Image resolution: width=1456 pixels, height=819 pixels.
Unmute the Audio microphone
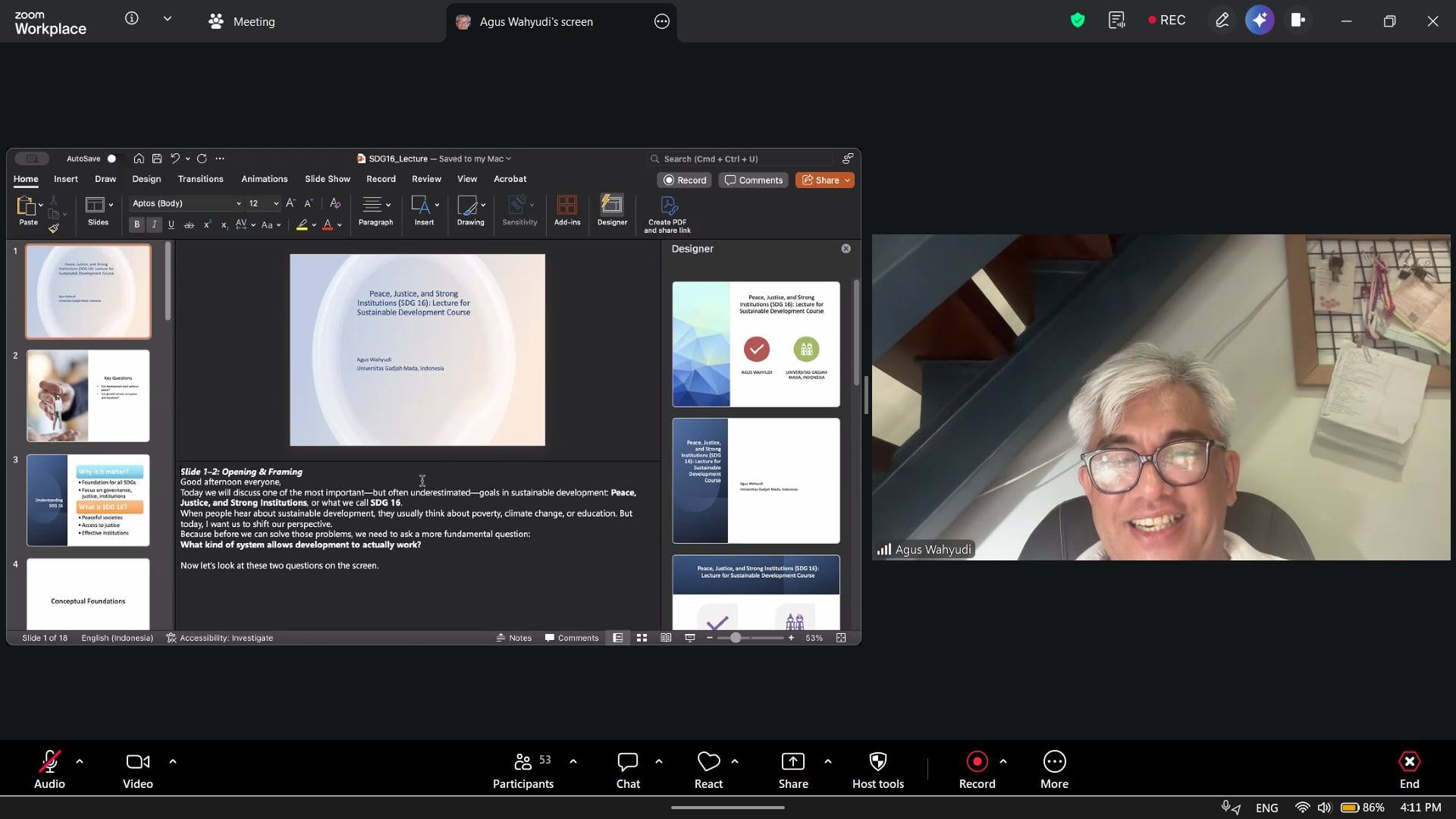coord(50,761)
